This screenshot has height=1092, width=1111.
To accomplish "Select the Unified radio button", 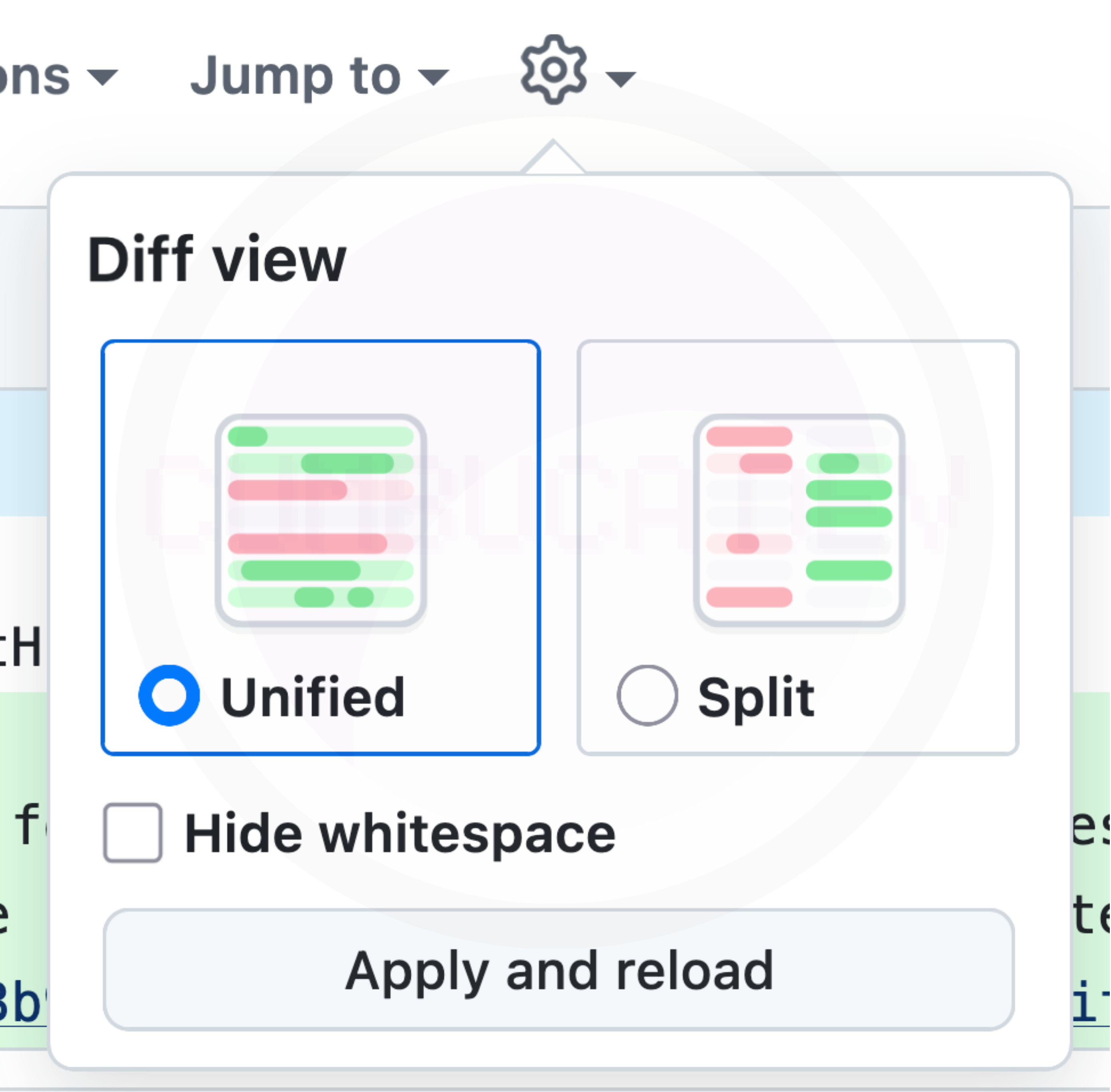I will coord(169,696).
